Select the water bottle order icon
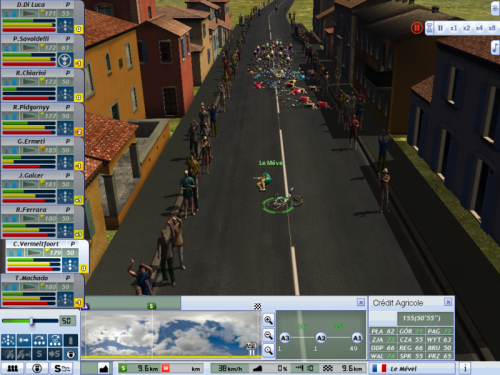Image resolution: width=500 pixels, height=375 pixels. [x=70, y=341]
